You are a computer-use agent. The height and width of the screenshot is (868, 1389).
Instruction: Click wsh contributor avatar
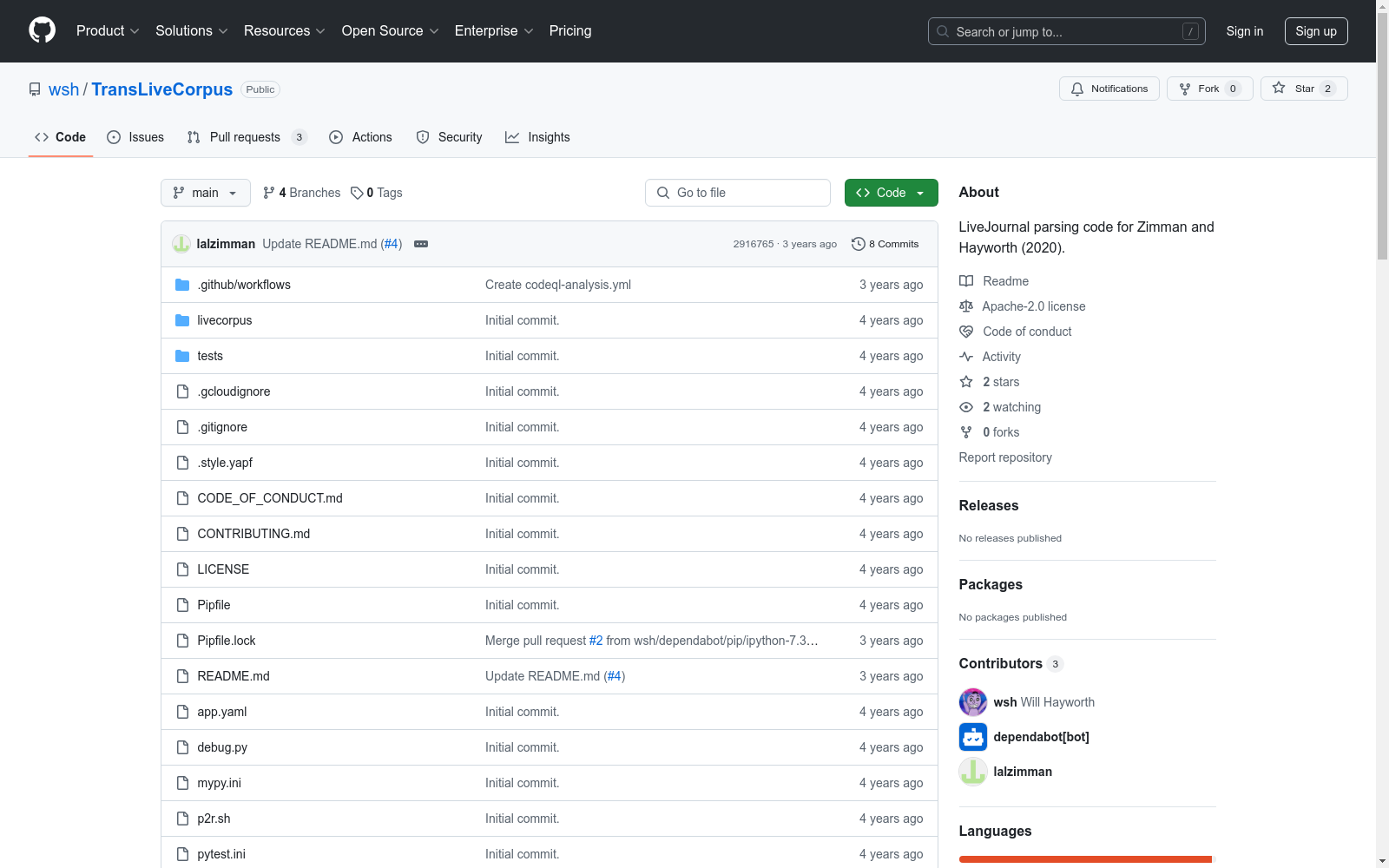click(973, 702)
